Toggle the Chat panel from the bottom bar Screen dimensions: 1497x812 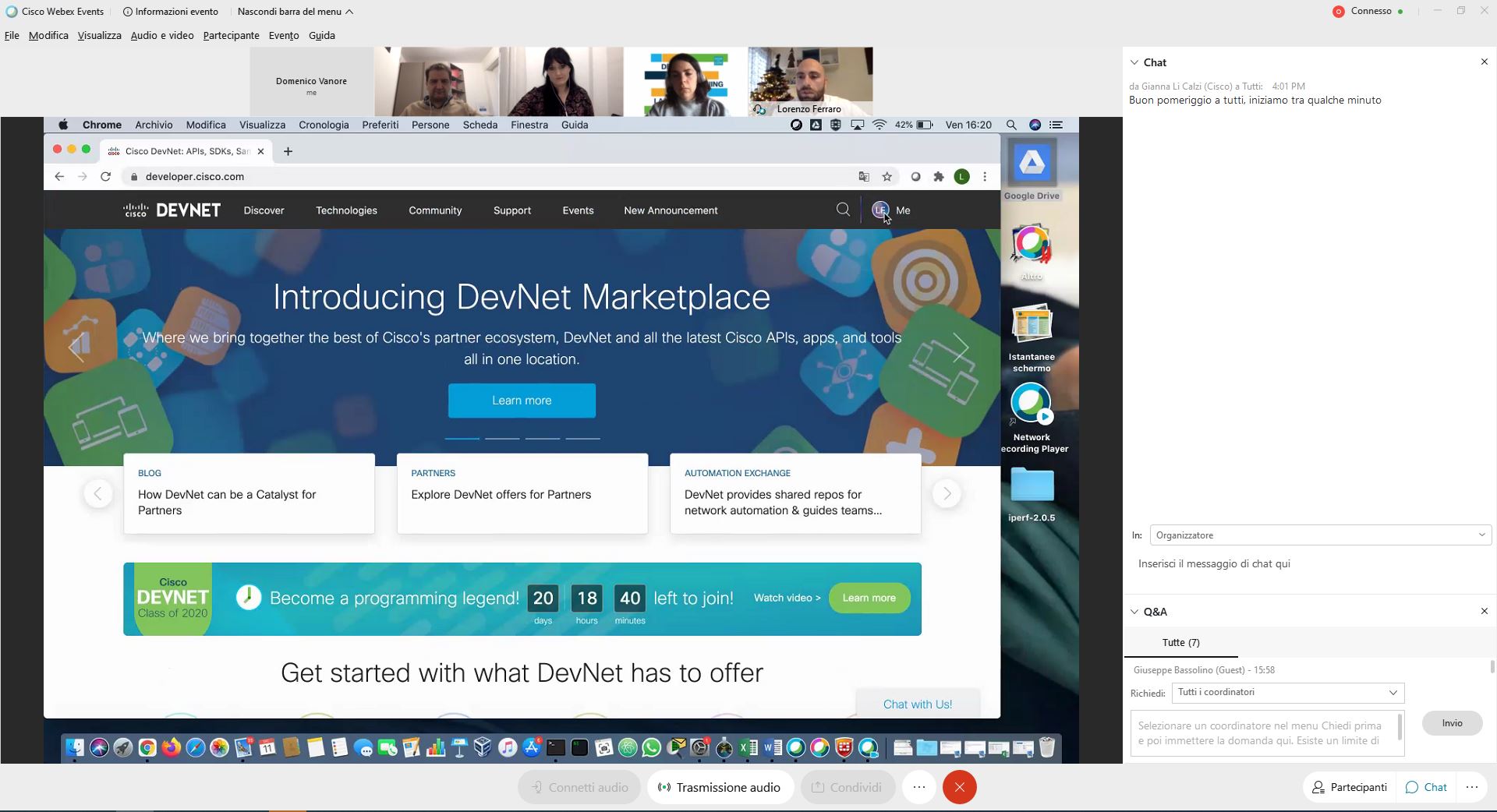point(1426,787)
